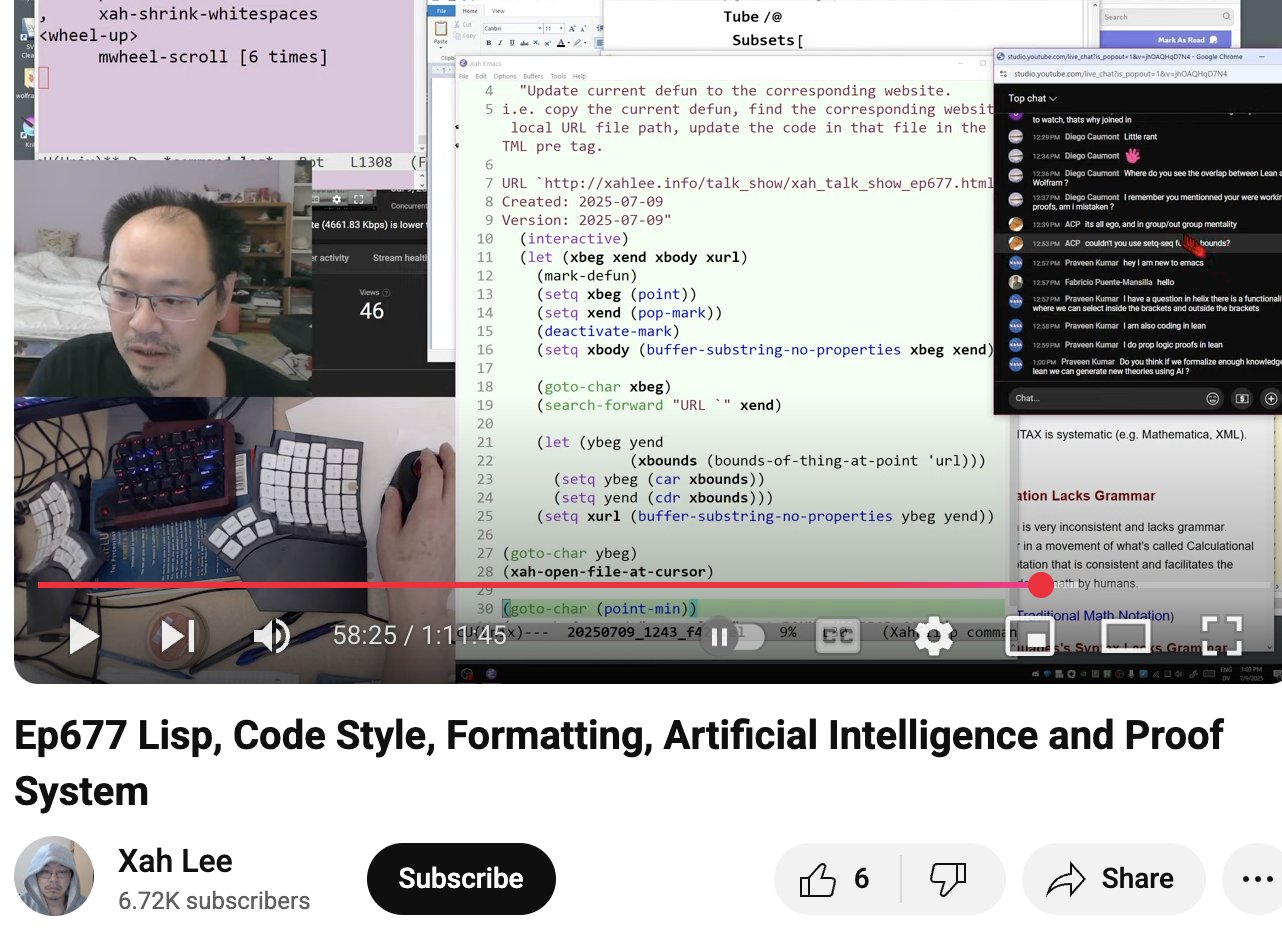Expand the font size 11 dropdown in WordPad

click(x=561, y=29)
